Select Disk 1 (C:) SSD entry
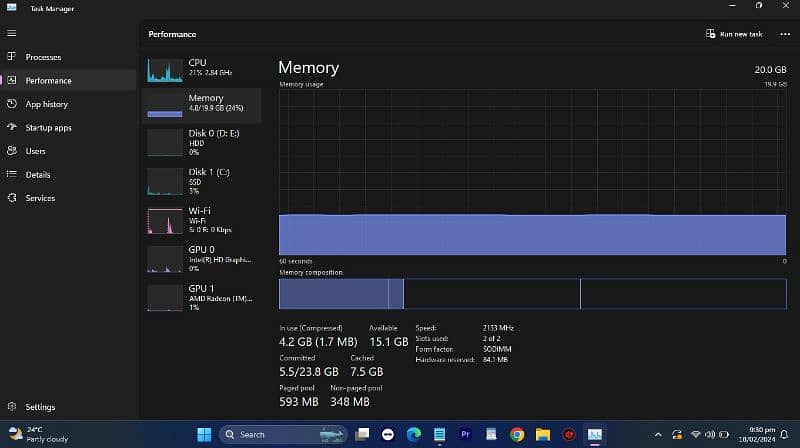 coord(201,180)
